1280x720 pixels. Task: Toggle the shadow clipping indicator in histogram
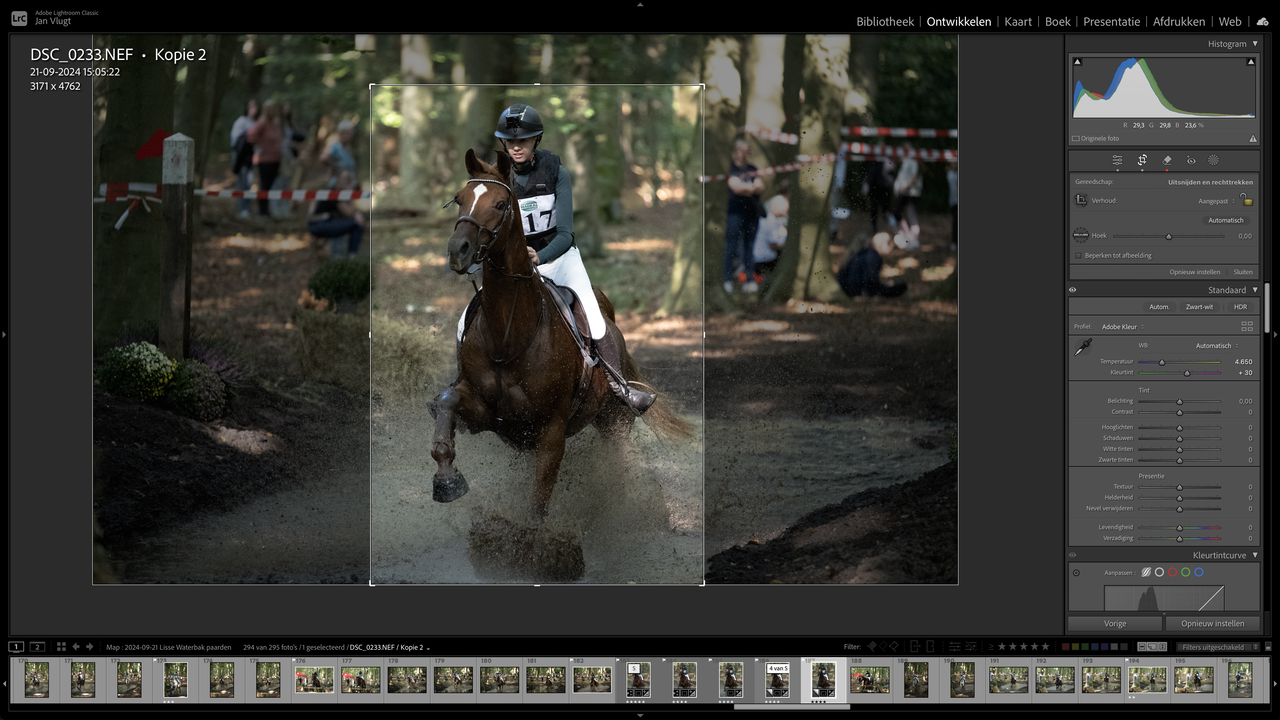pyautogui.click(x=1077, y=62)
